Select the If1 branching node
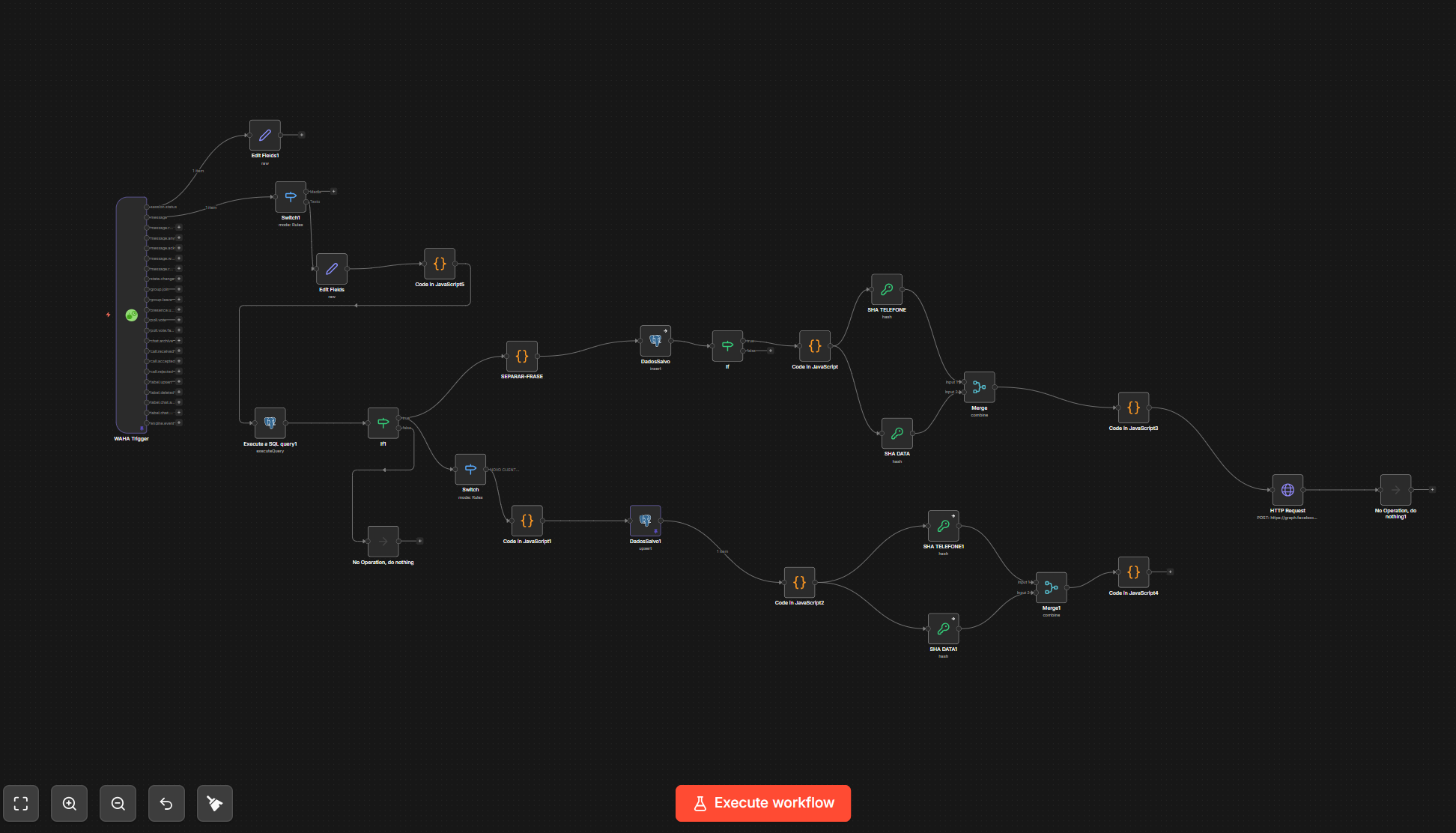Viewport: 1456px width, 833px height. click(383, 423)
